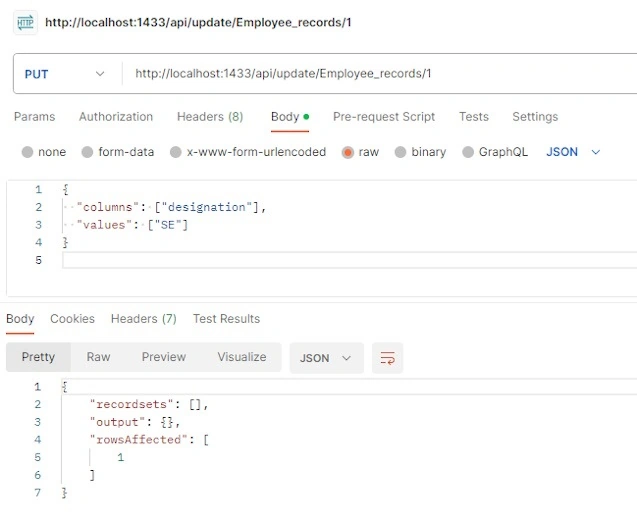Open the PUT method dropdown
Viewport: 637px width, 520px height.
[x=65, y=74]
